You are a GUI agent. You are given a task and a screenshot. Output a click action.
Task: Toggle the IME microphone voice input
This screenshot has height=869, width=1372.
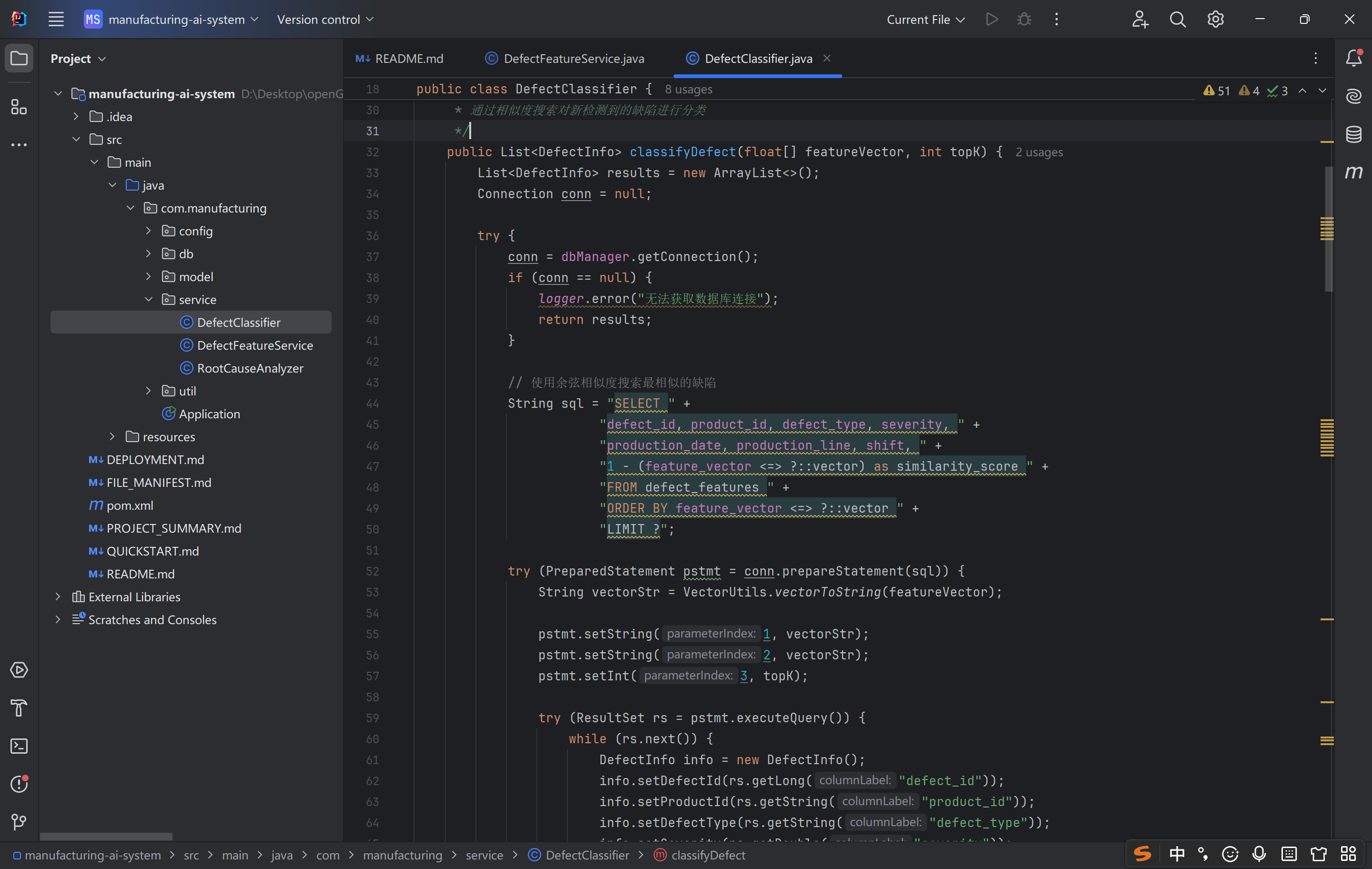(x=1259, y=854)
